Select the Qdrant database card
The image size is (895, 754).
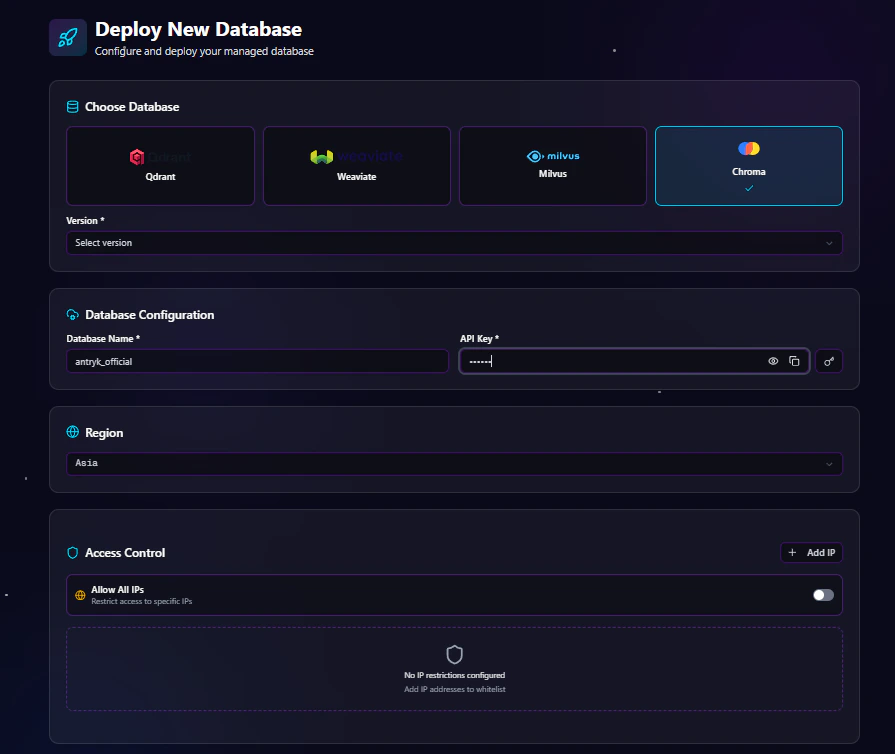click(160, 166)
